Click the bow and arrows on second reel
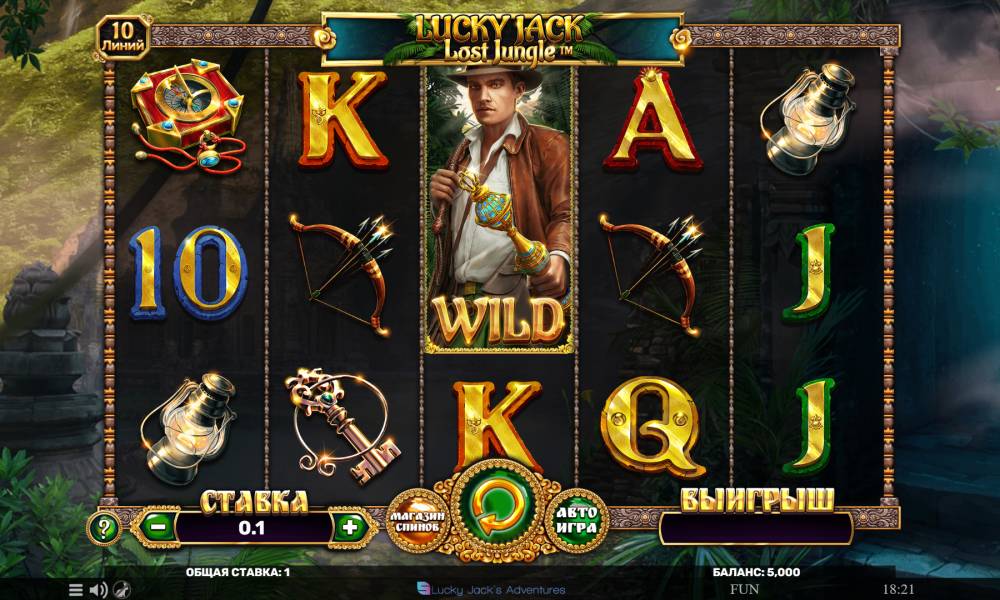 click(342, 272)
